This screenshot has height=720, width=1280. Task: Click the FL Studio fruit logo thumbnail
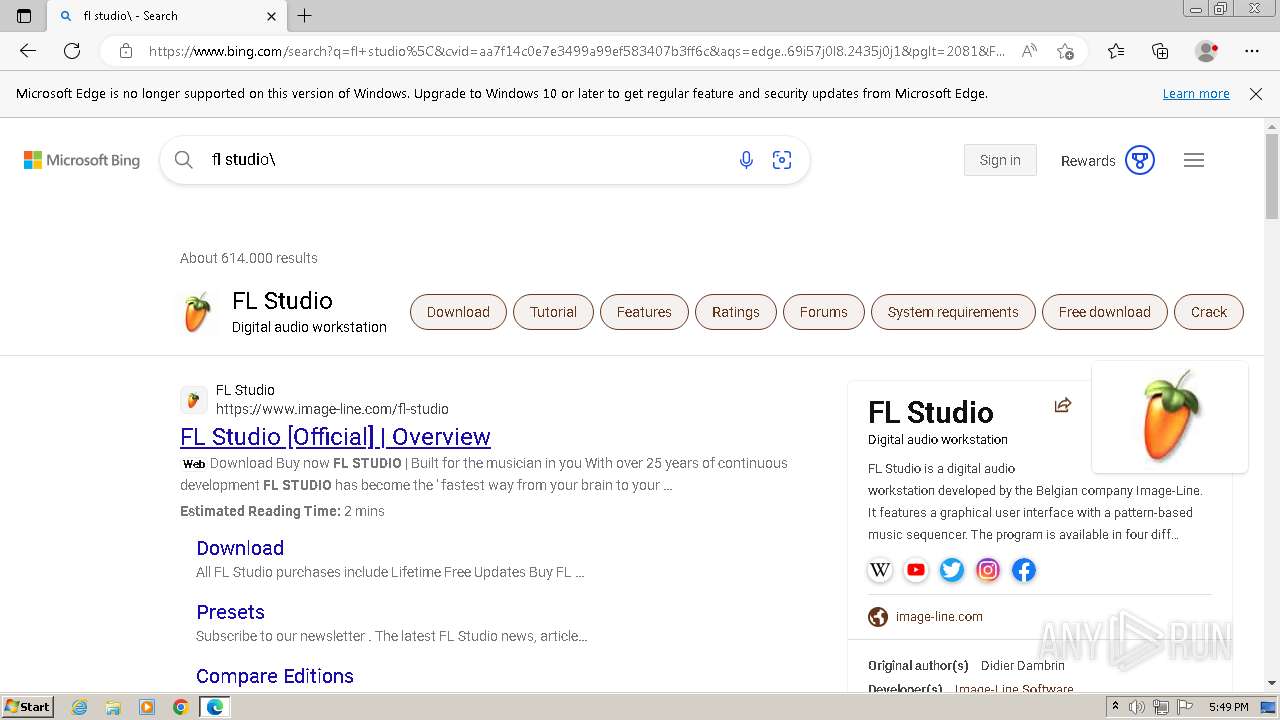click(x=1170, y=416)
